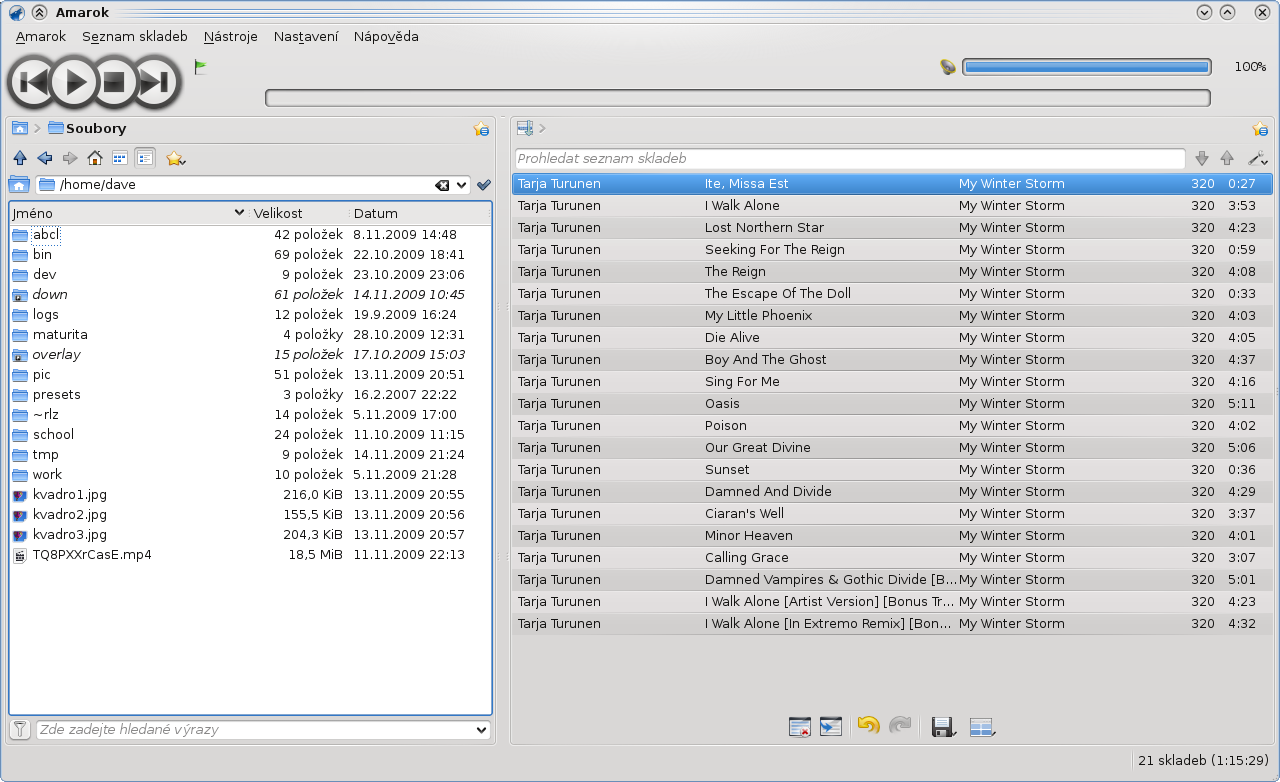Screen dimensions: 1280x782
Task: Go to home folder house icon
Action: [95, 158]
